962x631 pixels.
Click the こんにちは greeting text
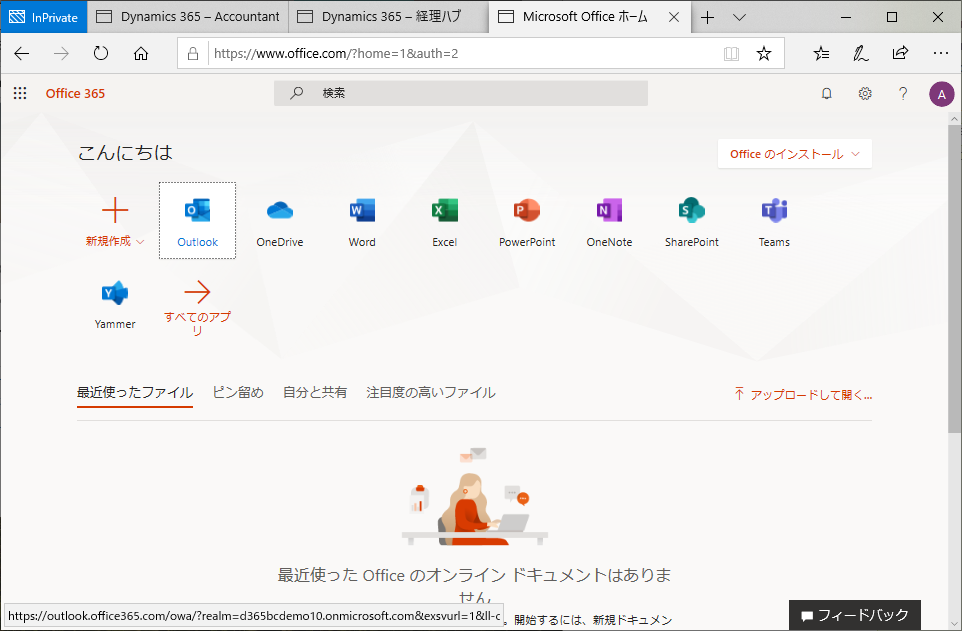(125, 152)
